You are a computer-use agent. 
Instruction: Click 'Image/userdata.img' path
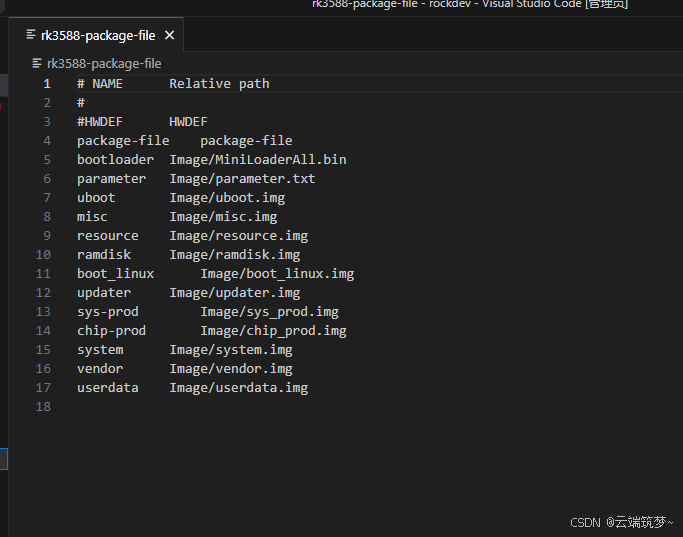239,388
